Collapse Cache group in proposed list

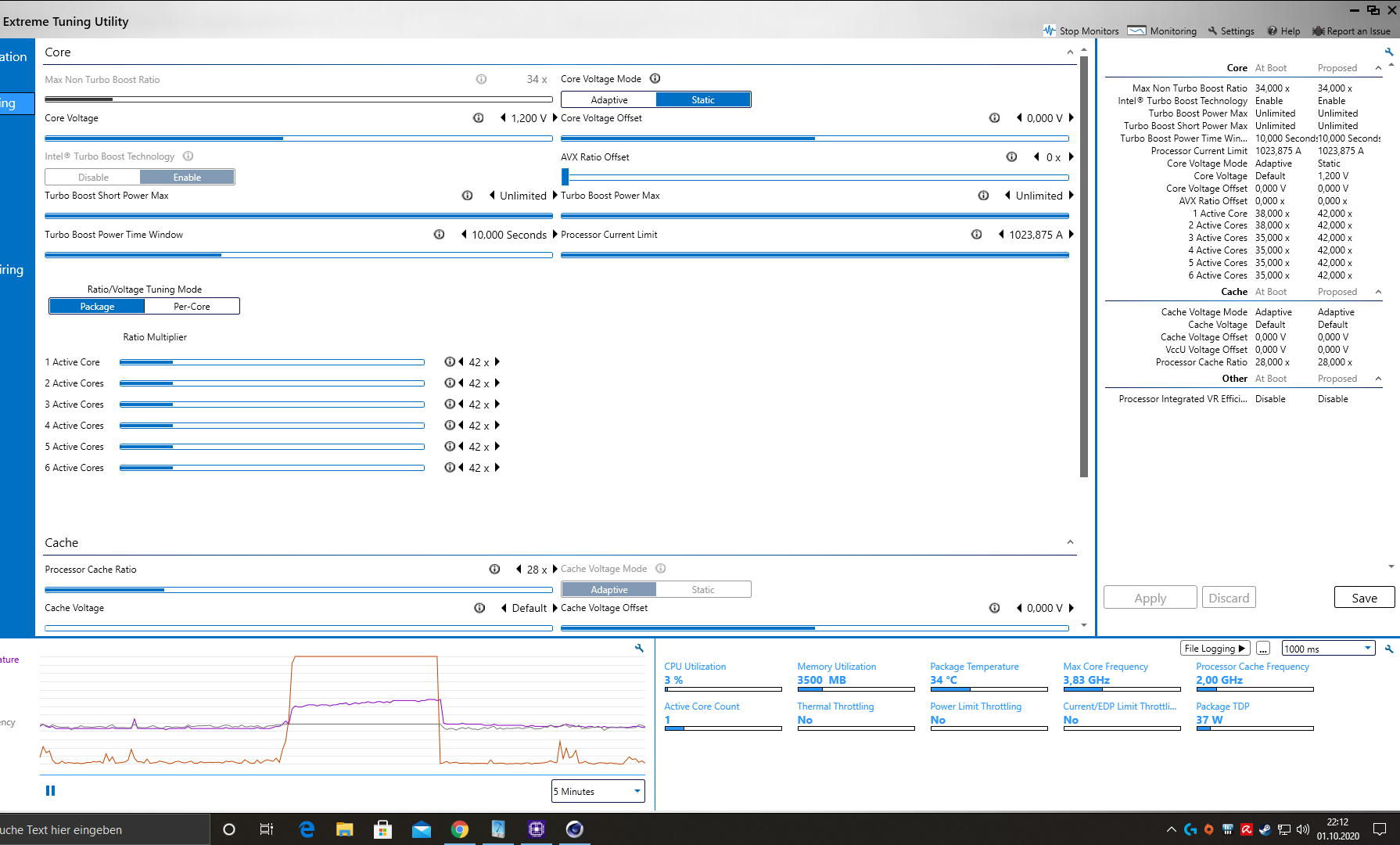[1378, 292]
